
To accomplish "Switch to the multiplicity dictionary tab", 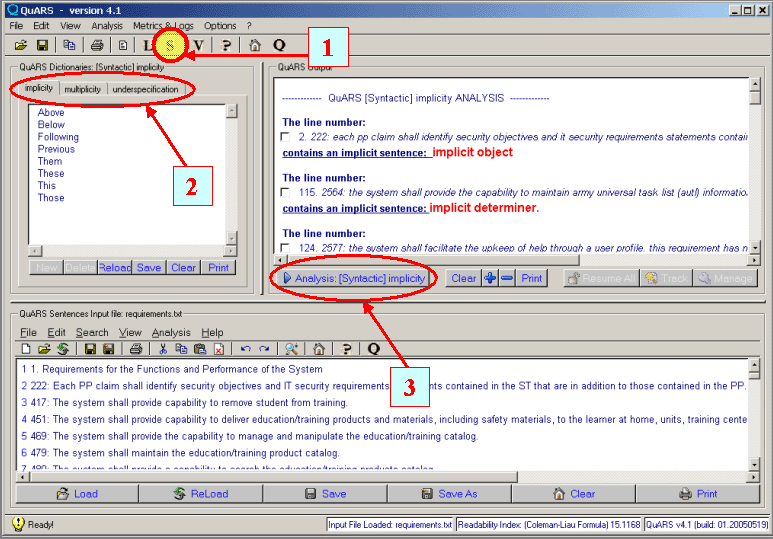I will [82, 89].
